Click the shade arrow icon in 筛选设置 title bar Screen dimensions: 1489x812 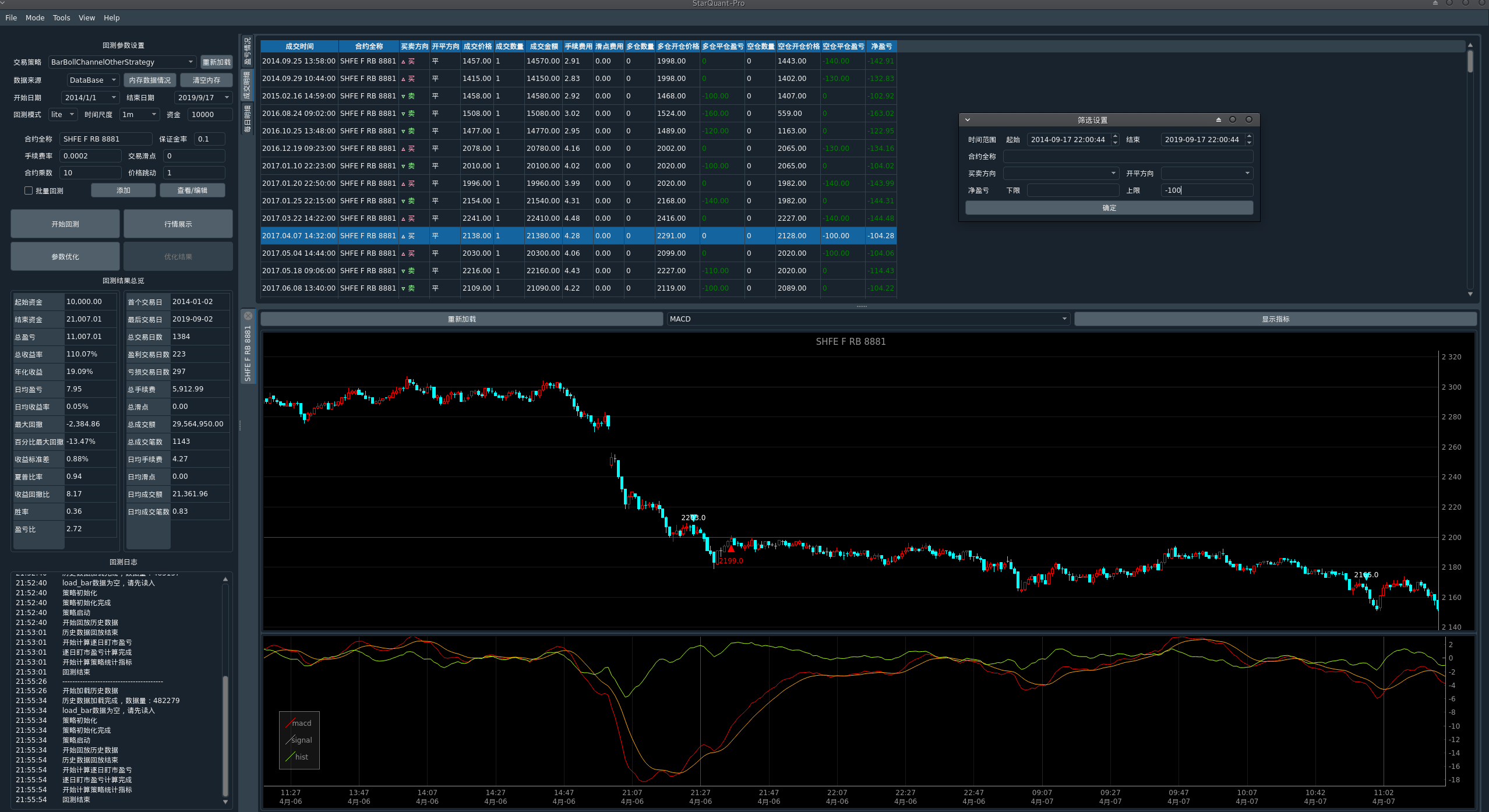click(1218, 120)
